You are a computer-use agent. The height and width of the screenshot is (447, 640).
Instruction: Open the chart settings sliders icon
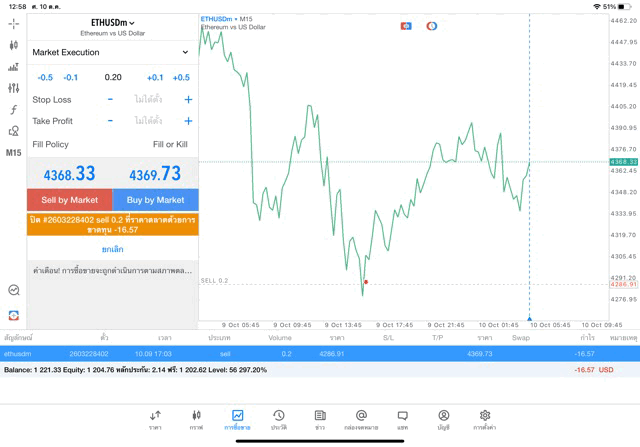(13, 89)
